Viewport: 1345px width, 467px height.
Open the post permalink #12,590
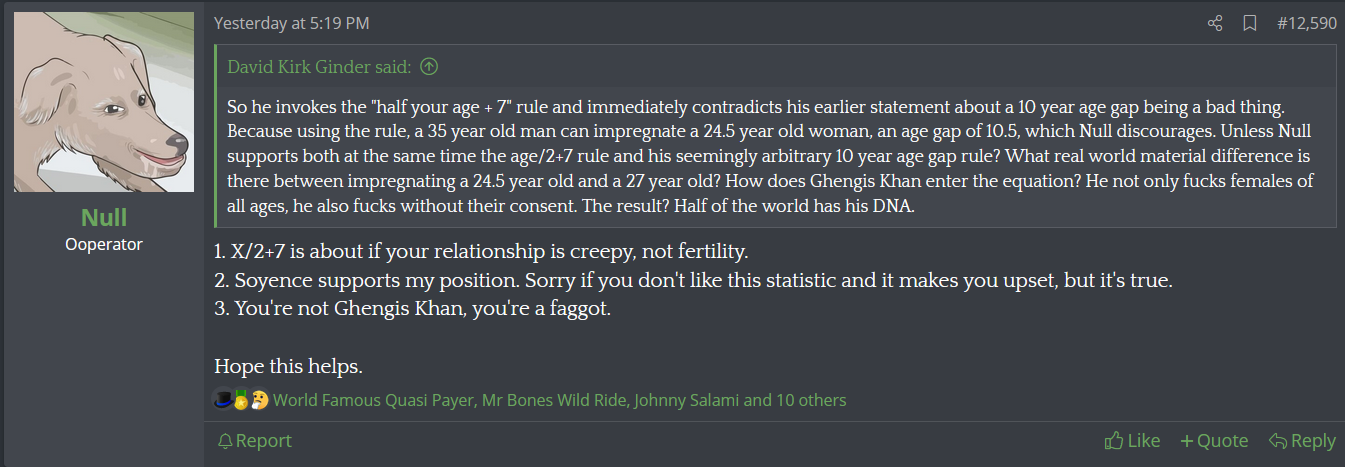click(1307, 23)
